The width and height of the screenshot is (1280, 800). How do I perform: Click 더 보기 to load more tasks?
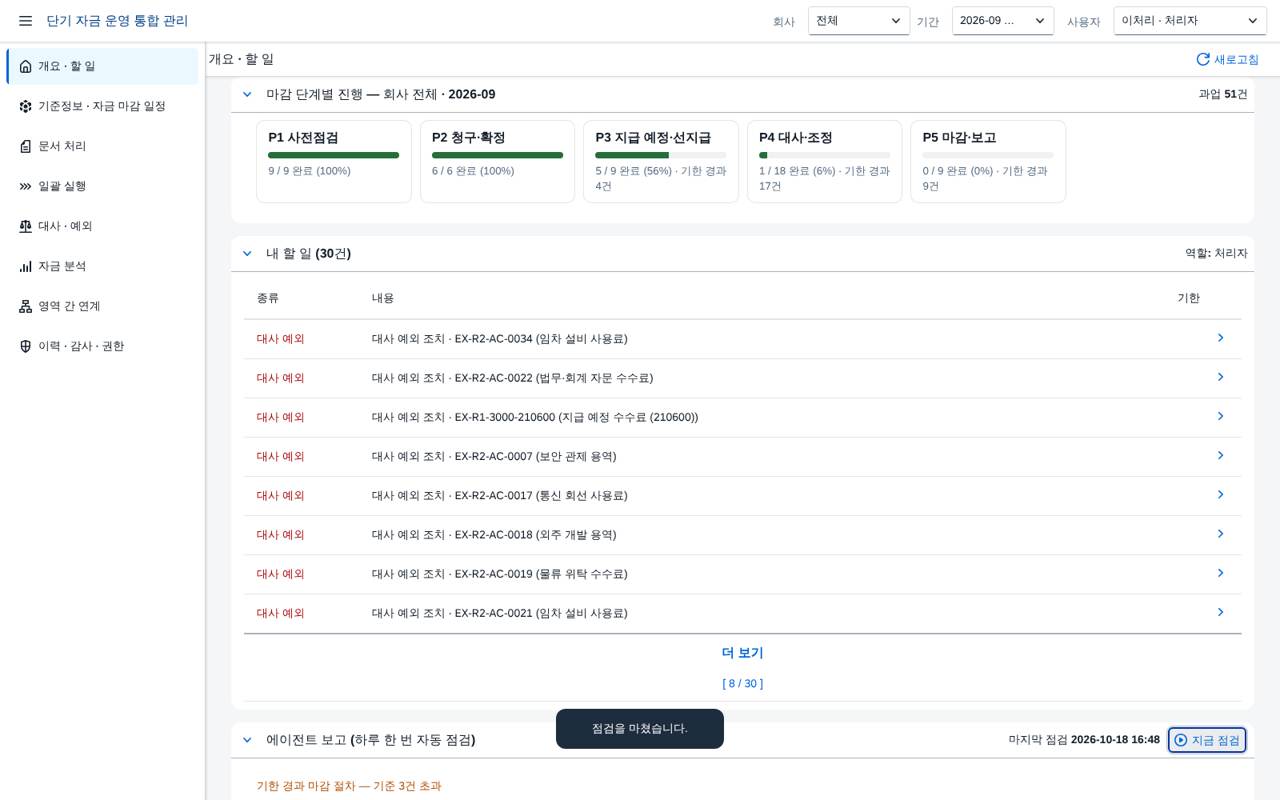[742, 653]
